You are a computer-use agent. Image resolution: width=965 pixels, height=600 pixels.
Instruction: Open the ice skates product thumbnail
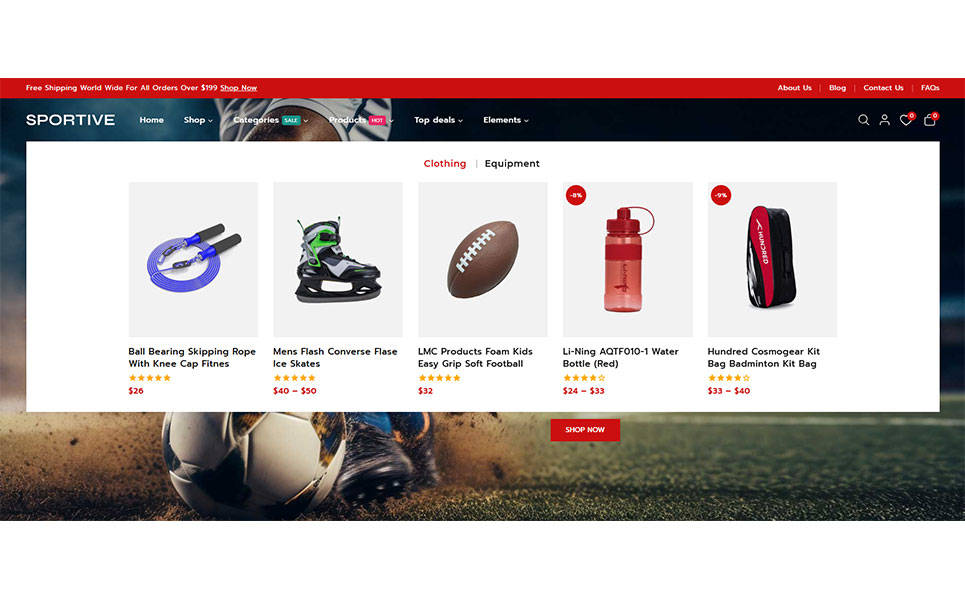pyautogui.click(x=338, y=259)
